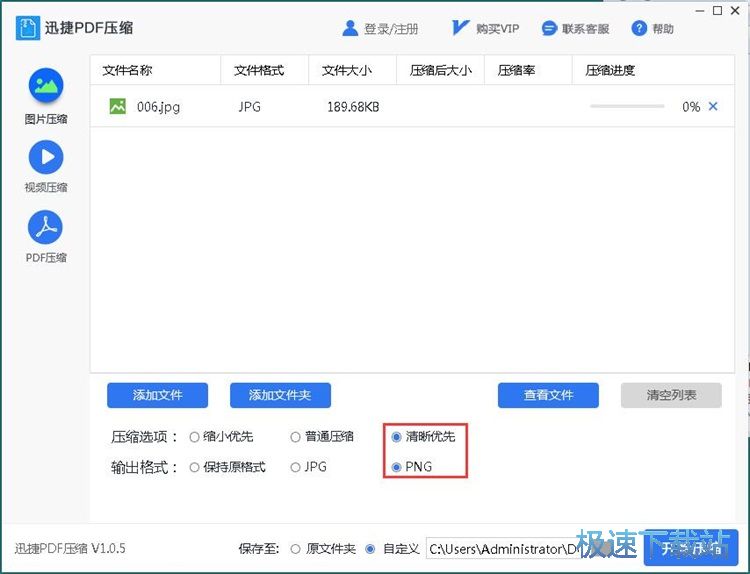Click the 0% progress value
Screen dimensions: 750x574
(691, 107)
